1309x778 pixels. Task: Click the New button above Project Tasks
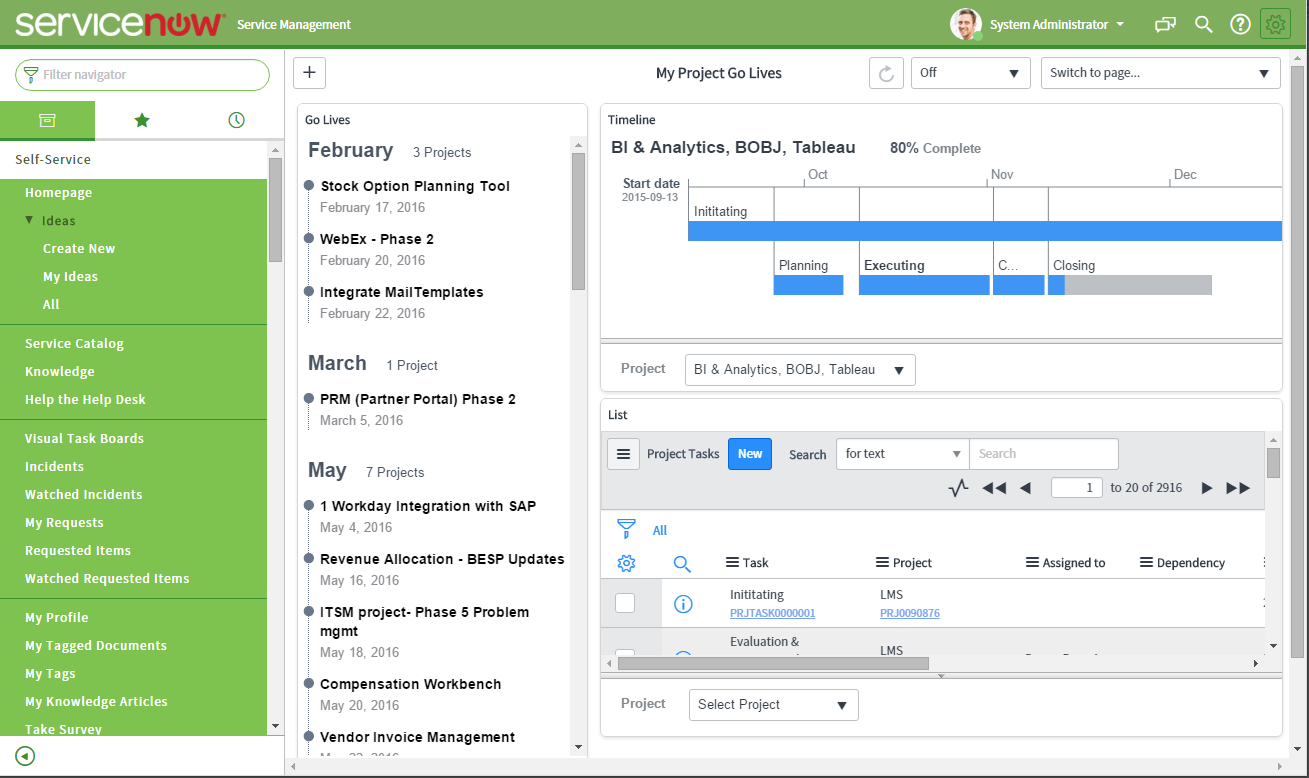[x=749, y=453]
